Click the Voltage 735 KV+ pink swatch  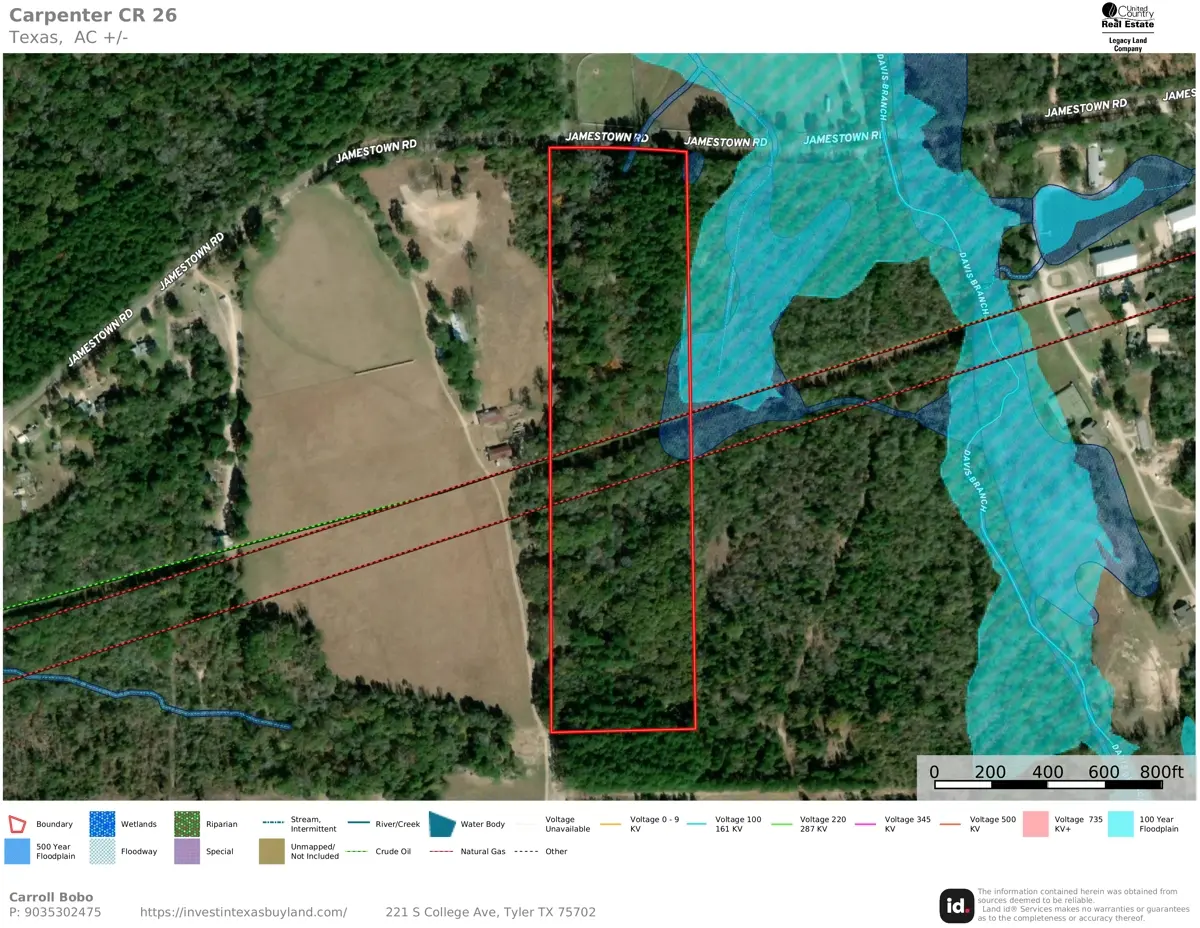tap(1036, 824)
